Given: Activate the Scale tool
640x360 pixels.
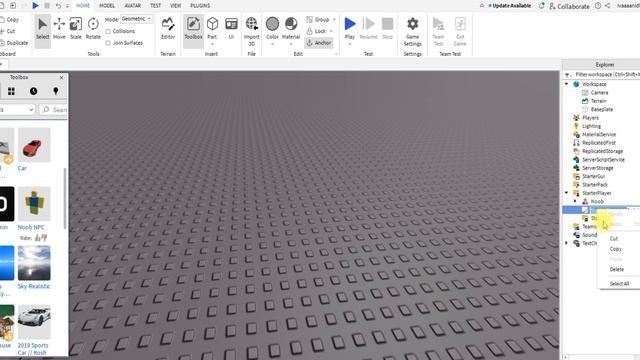Looking at the screenshot, I should pyautogui.click(x=76, y=29).
